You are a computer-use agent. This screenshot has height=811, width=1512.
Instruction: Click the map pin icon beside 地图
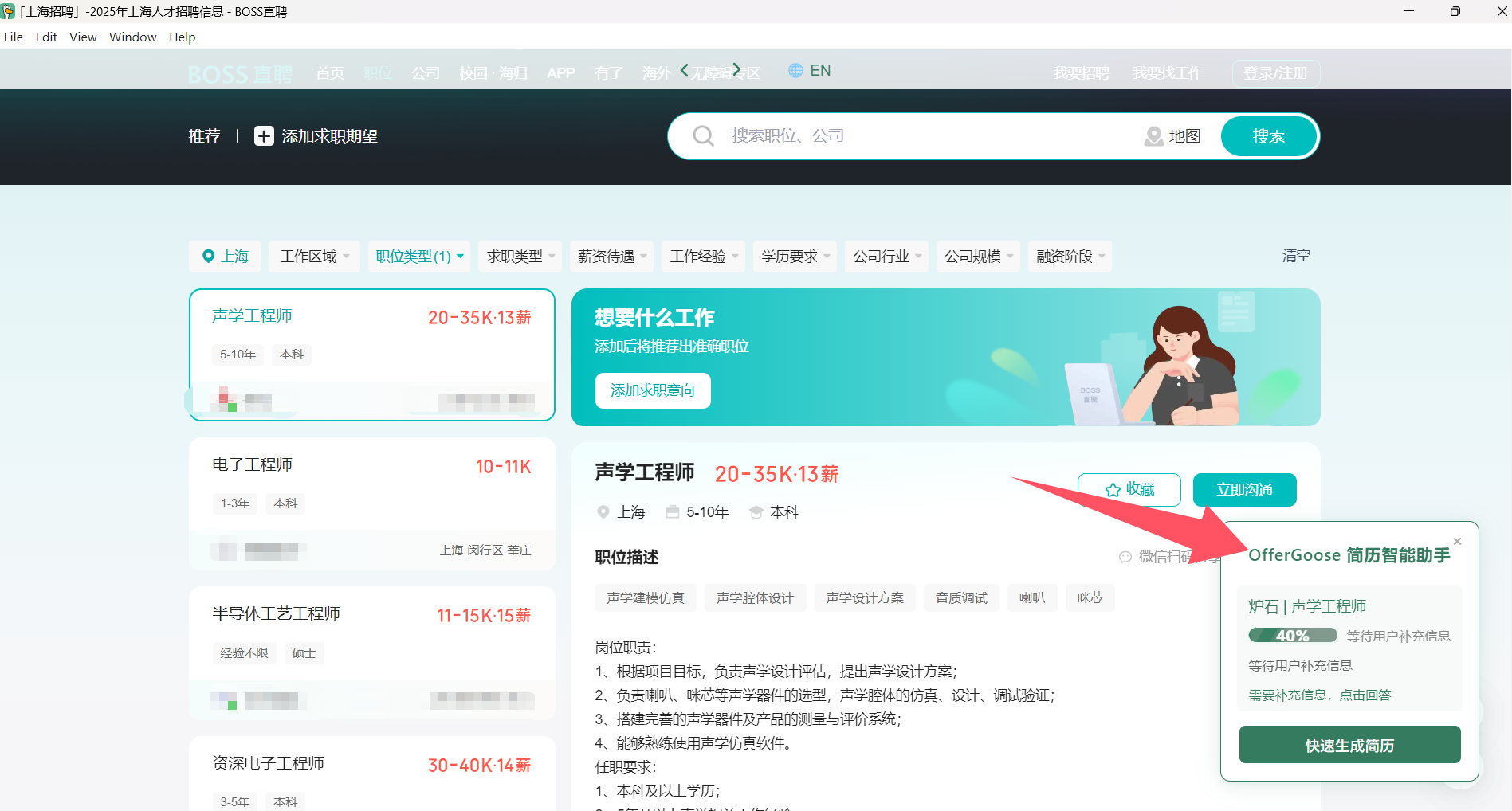(x=1153, y=136)
